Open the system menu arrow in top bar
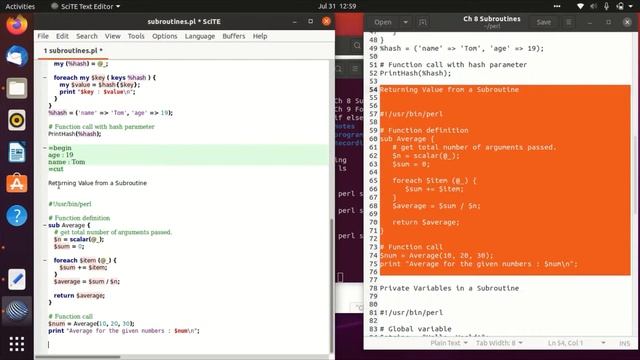 click(x=631, y=6)
